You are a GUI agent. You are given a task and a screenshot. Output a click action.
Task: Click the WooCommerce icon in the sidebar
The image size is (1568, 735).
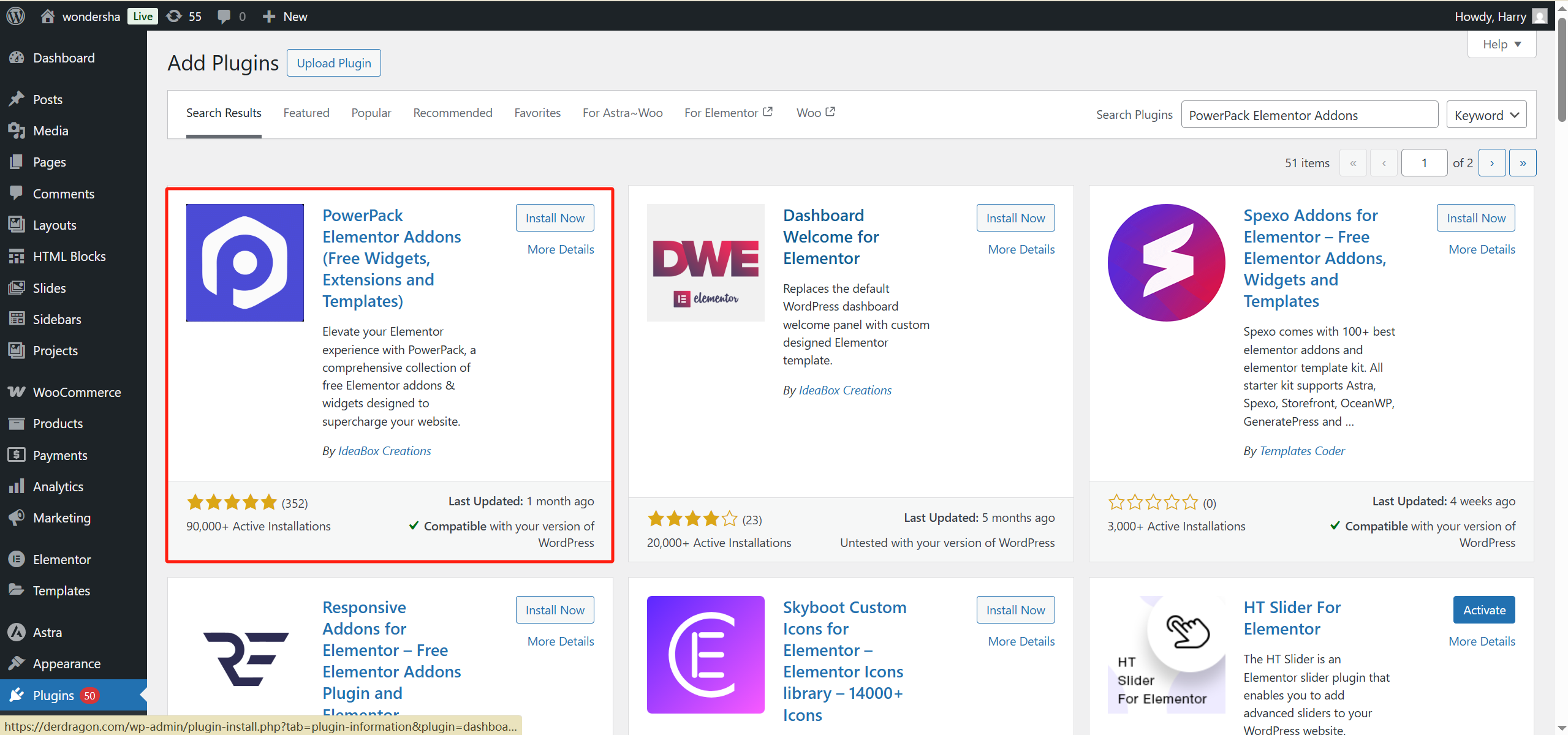(17, 391)
